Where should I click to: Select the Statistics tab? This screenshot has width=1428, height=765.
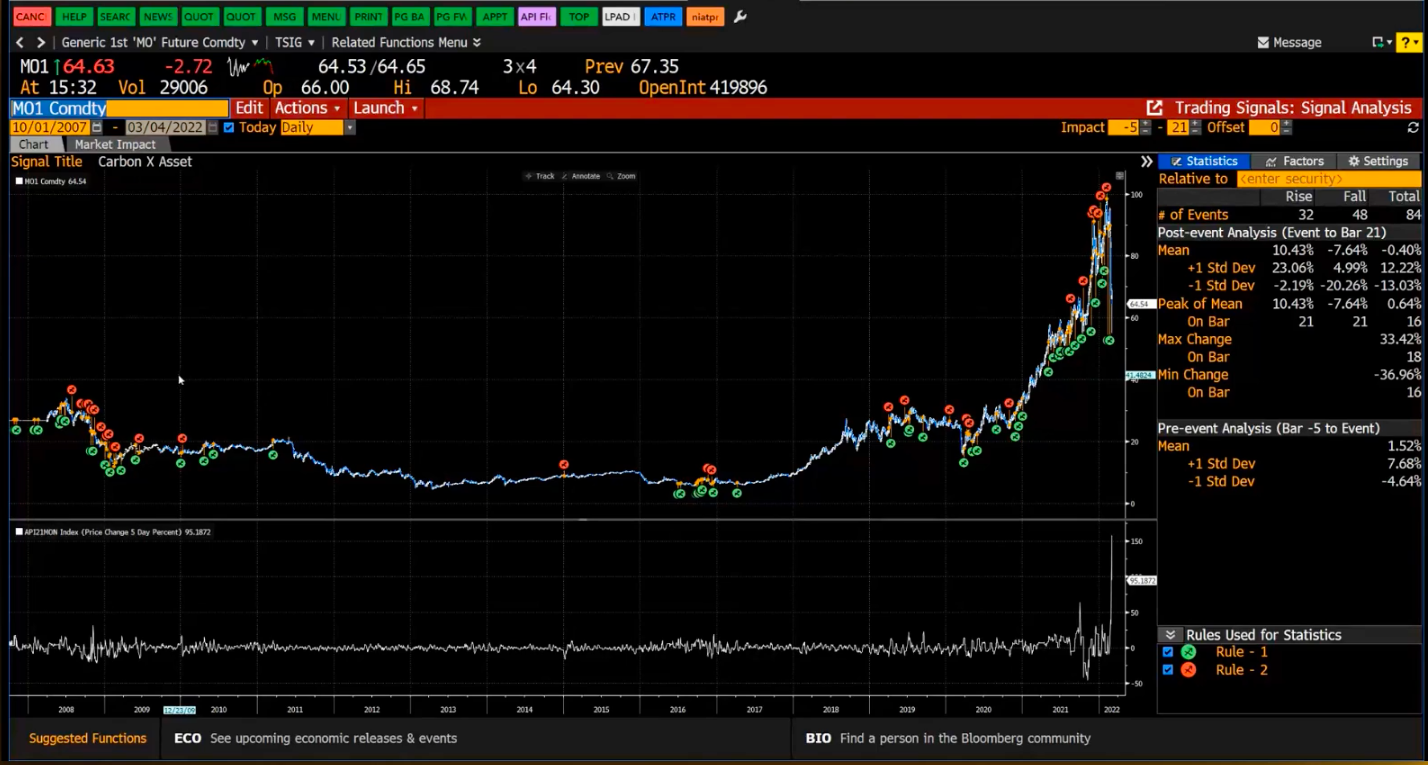click(x=1204, y=161)
